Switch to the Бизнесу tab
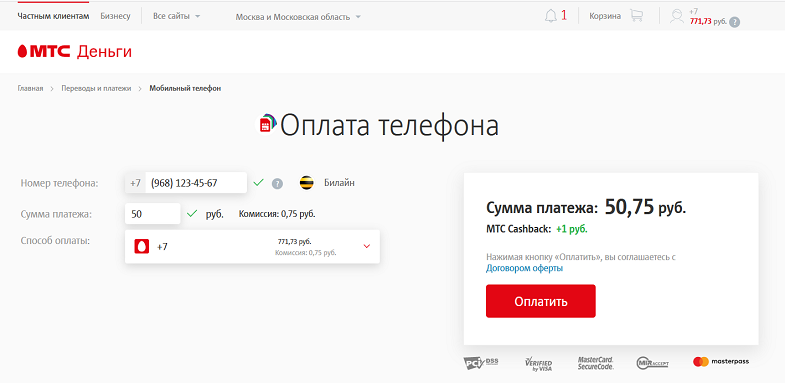Image resolution: width=785 pixels, height=383 pixels. click(x=115, y=16)
